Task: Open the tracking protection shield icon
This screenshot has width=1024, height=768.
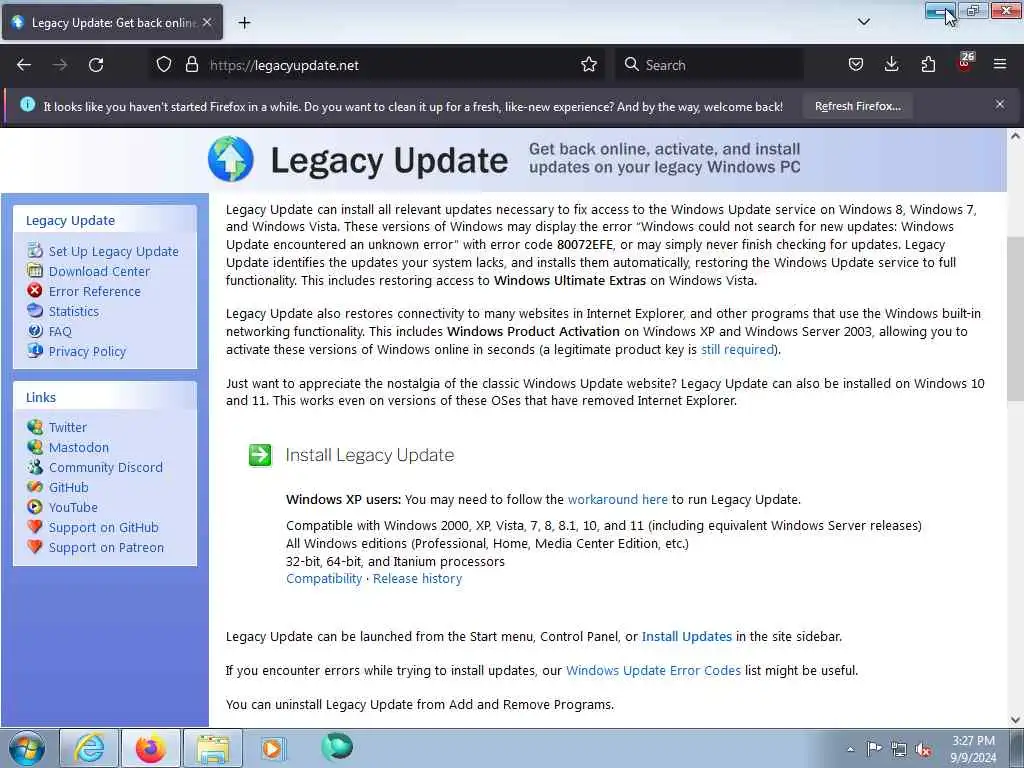Action: coord(164,65)
